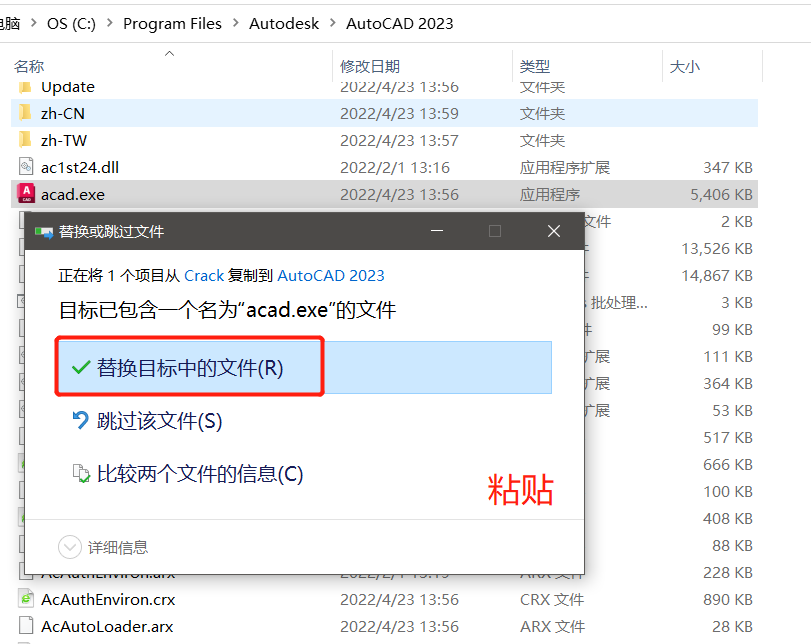Sort by 名称 column header

(x=29, y=66)
